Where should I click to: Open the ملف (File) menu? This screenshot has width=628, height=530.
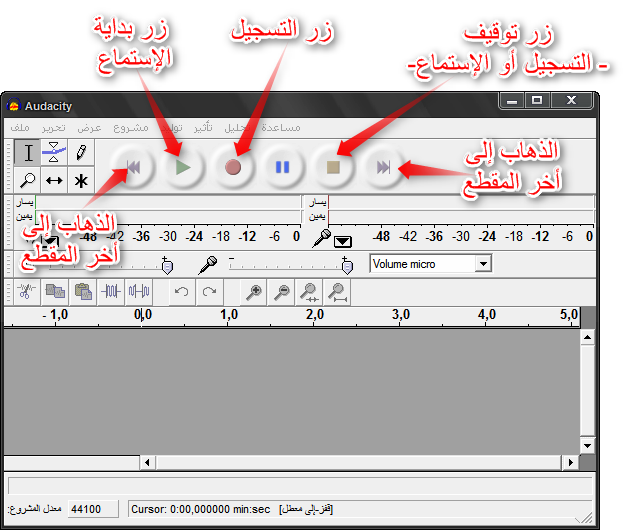(x=20, y=128)
